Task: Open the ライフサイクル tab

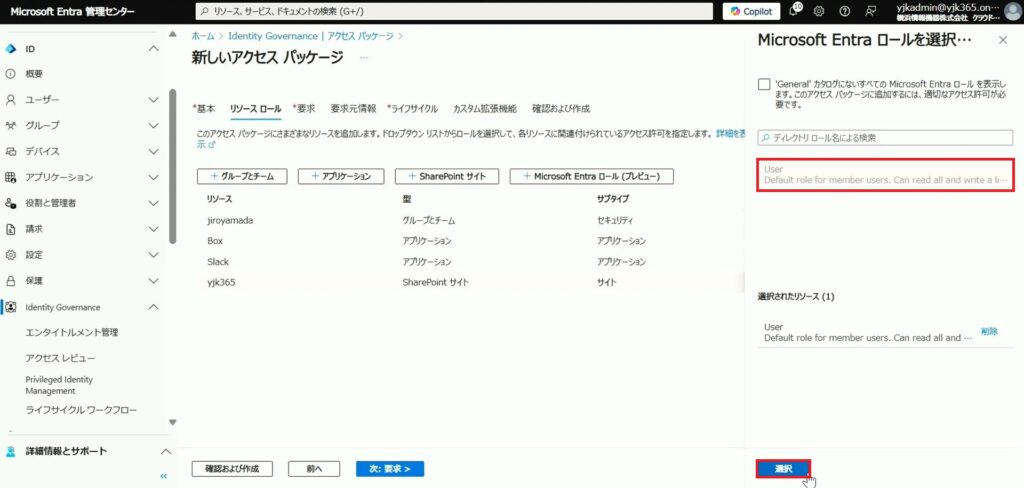Action: click(413, 109)
